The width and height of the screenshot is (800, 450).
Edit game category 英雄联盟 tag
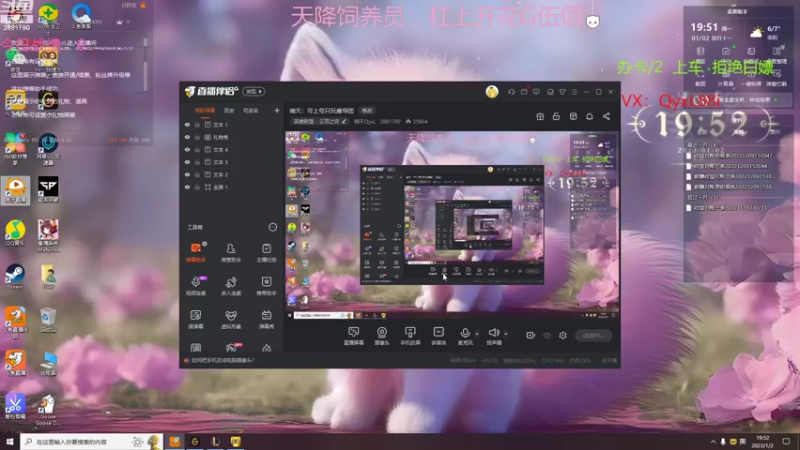319,121
